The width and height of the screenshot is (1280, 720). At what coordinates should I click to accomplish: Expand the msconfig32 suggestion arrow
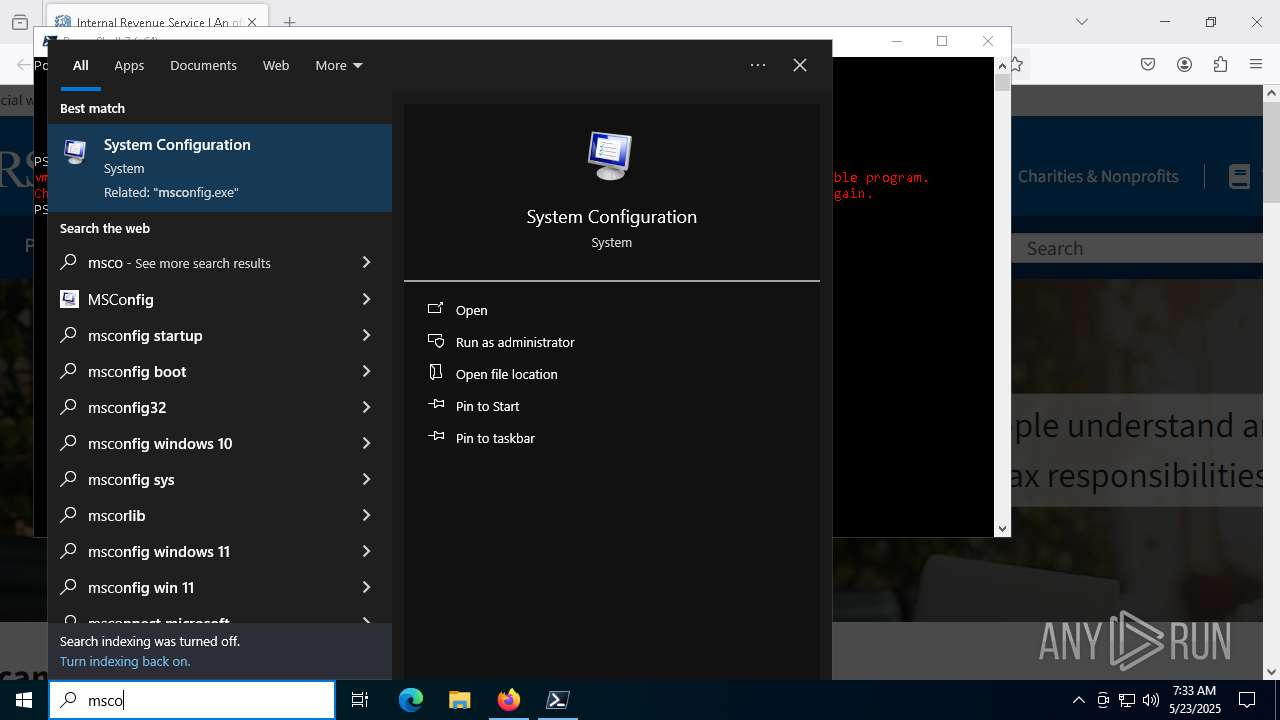366,407
